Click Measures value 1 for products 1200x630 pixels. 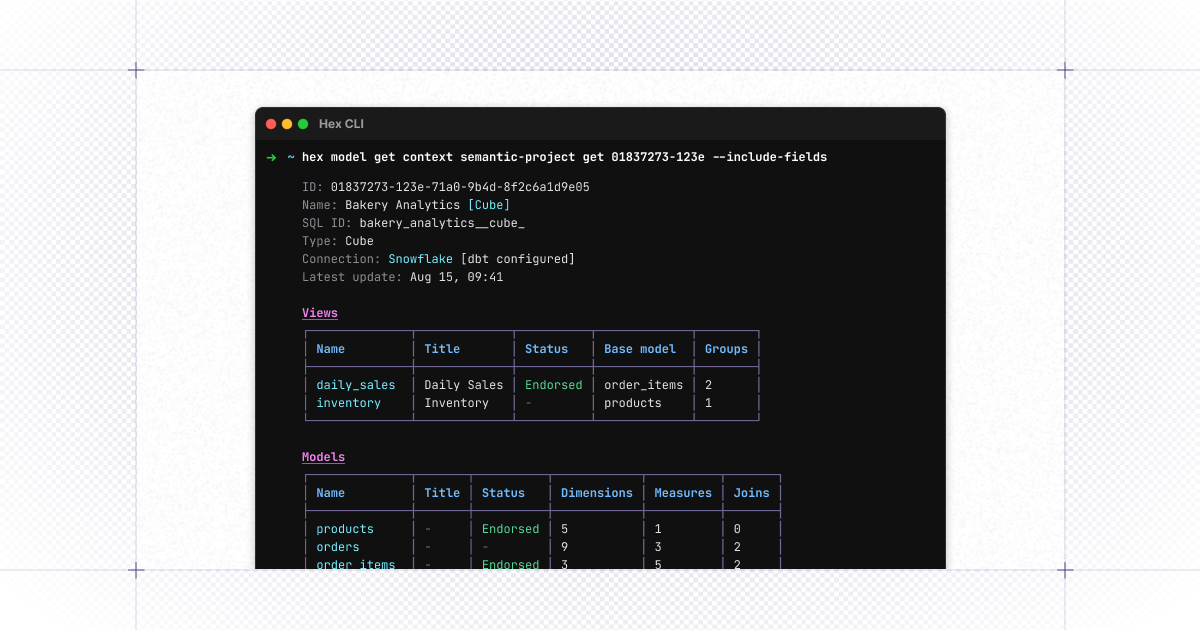(x=658, y=529)
